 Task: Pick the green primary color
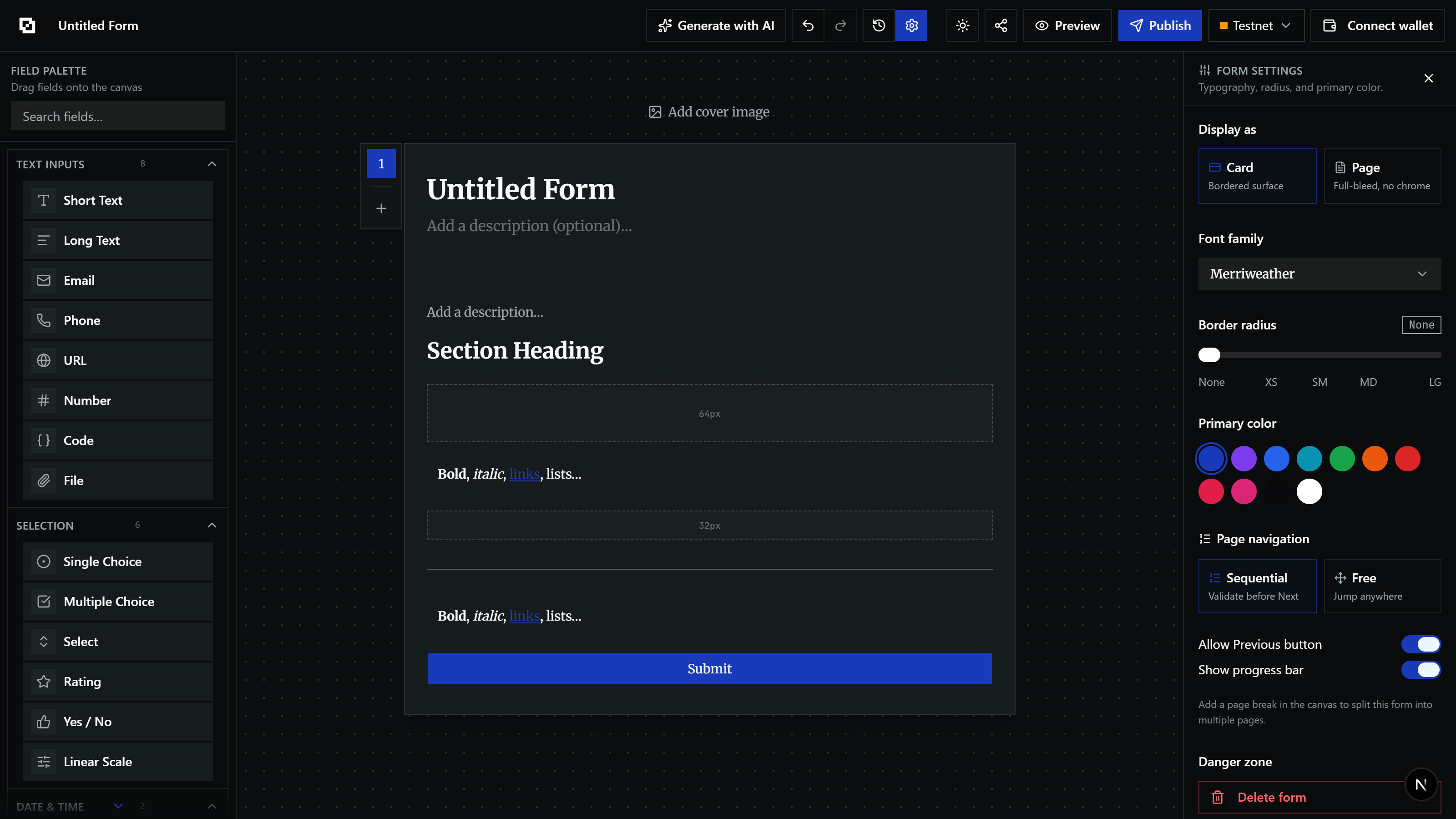(1342, 458)
